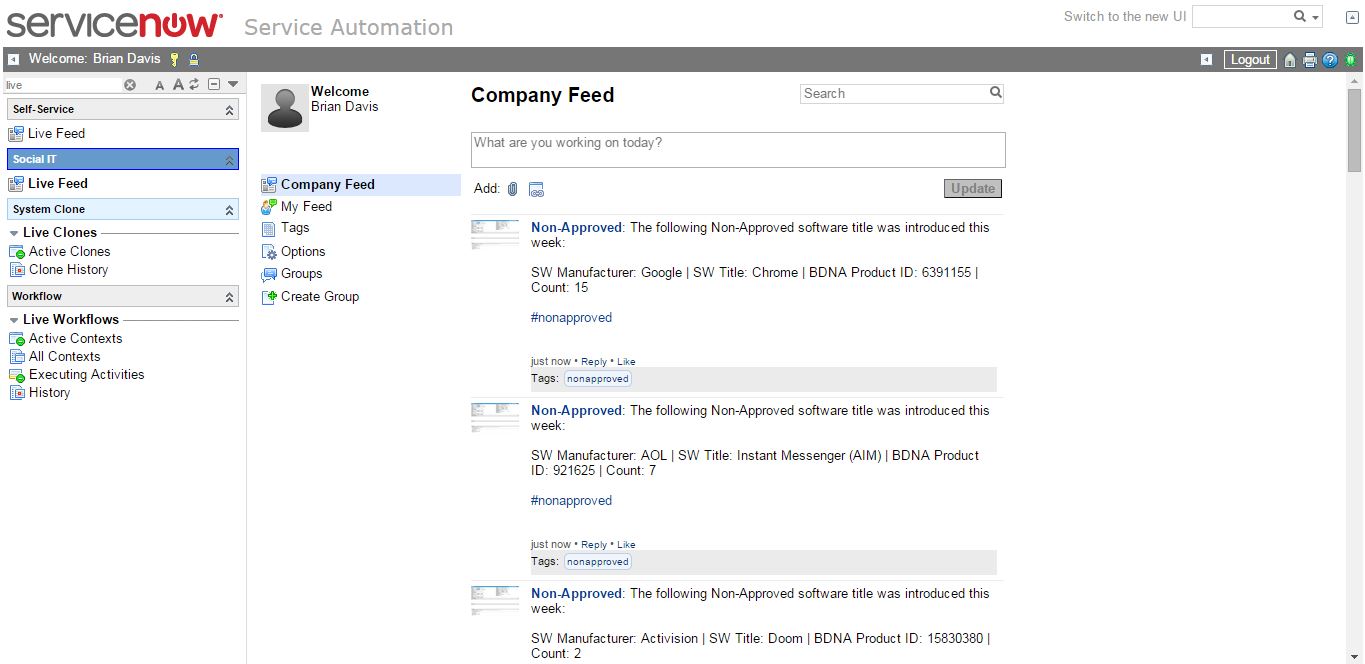Image resolution: width=1365 pixels, height=664 pixels.
Task: Collapse the Self-Service section
Action: point(229,110)
